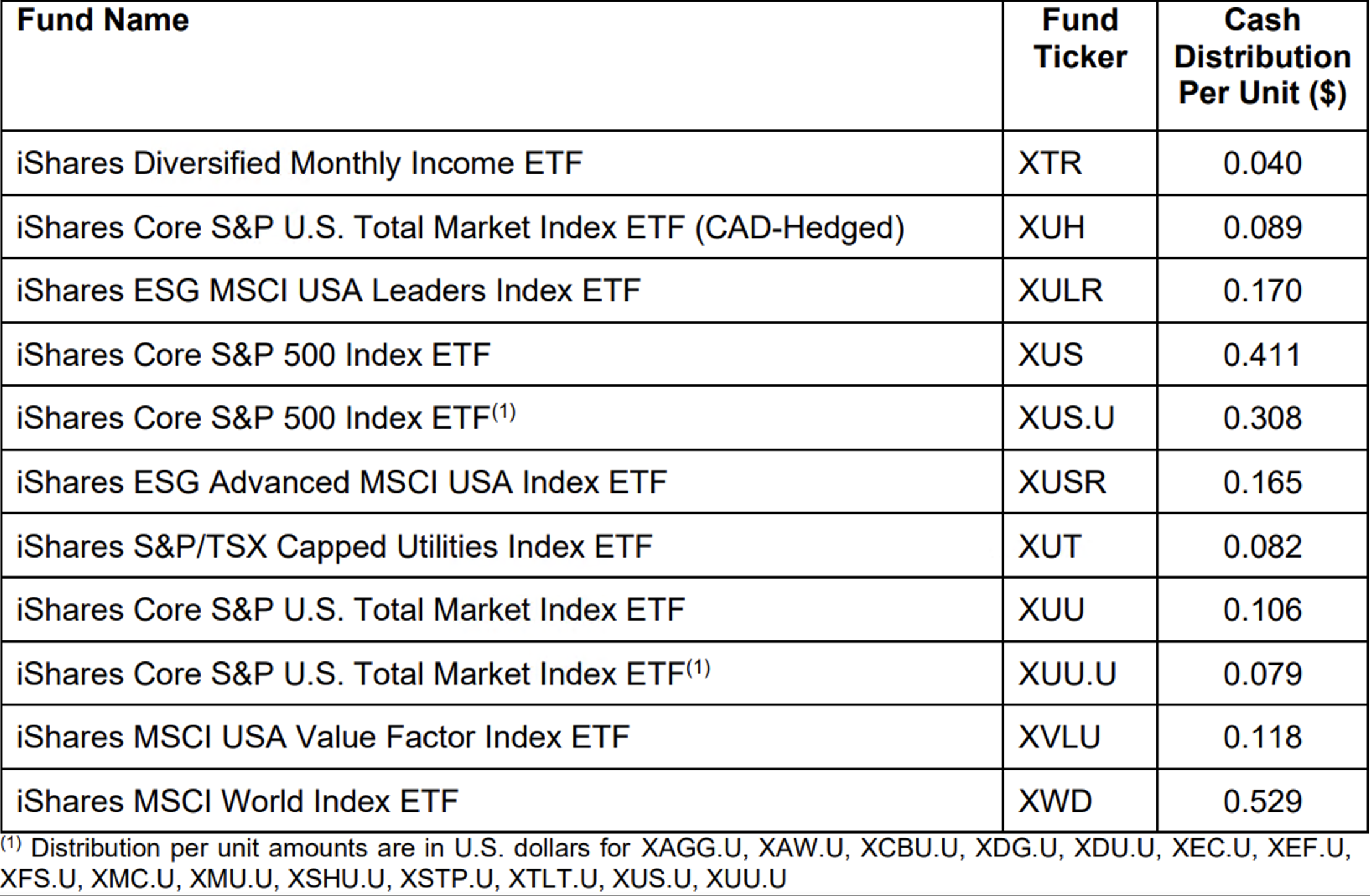Click the 0.089 distribution value
This screenshot has width=1370, height=896.
point(1262,228)
